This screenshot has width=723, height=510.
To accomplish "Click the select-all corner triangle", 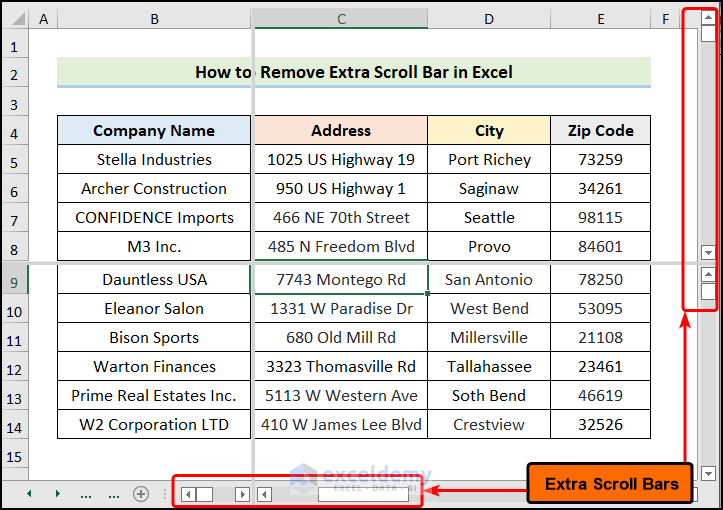I will pos(18,19).
